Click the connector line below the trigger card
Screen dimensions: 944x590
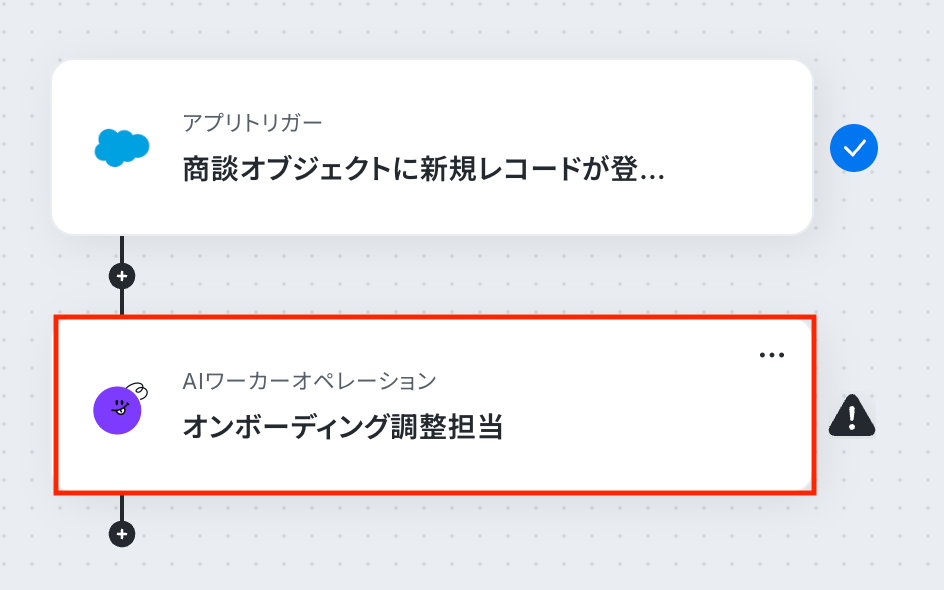click(122, 248)
